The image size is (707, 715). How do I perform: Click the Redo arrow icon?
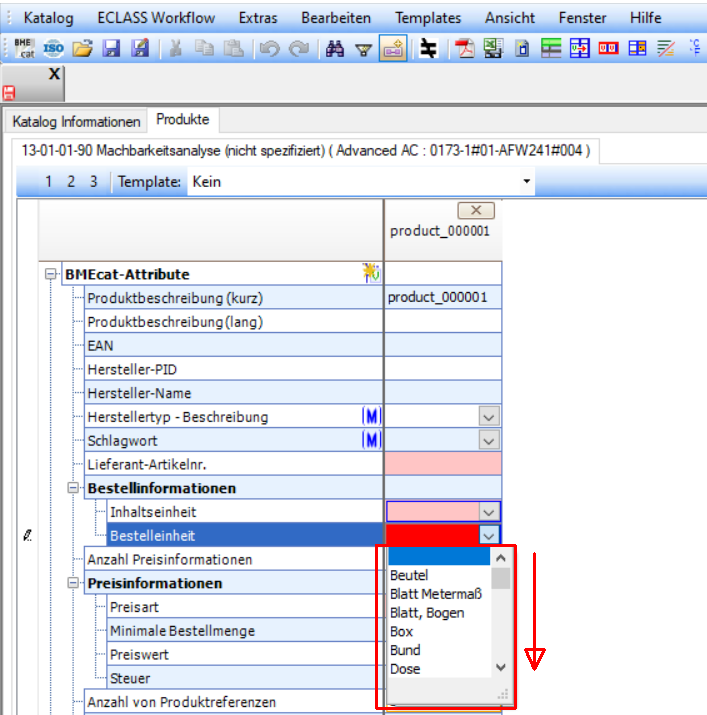point(299,48)
